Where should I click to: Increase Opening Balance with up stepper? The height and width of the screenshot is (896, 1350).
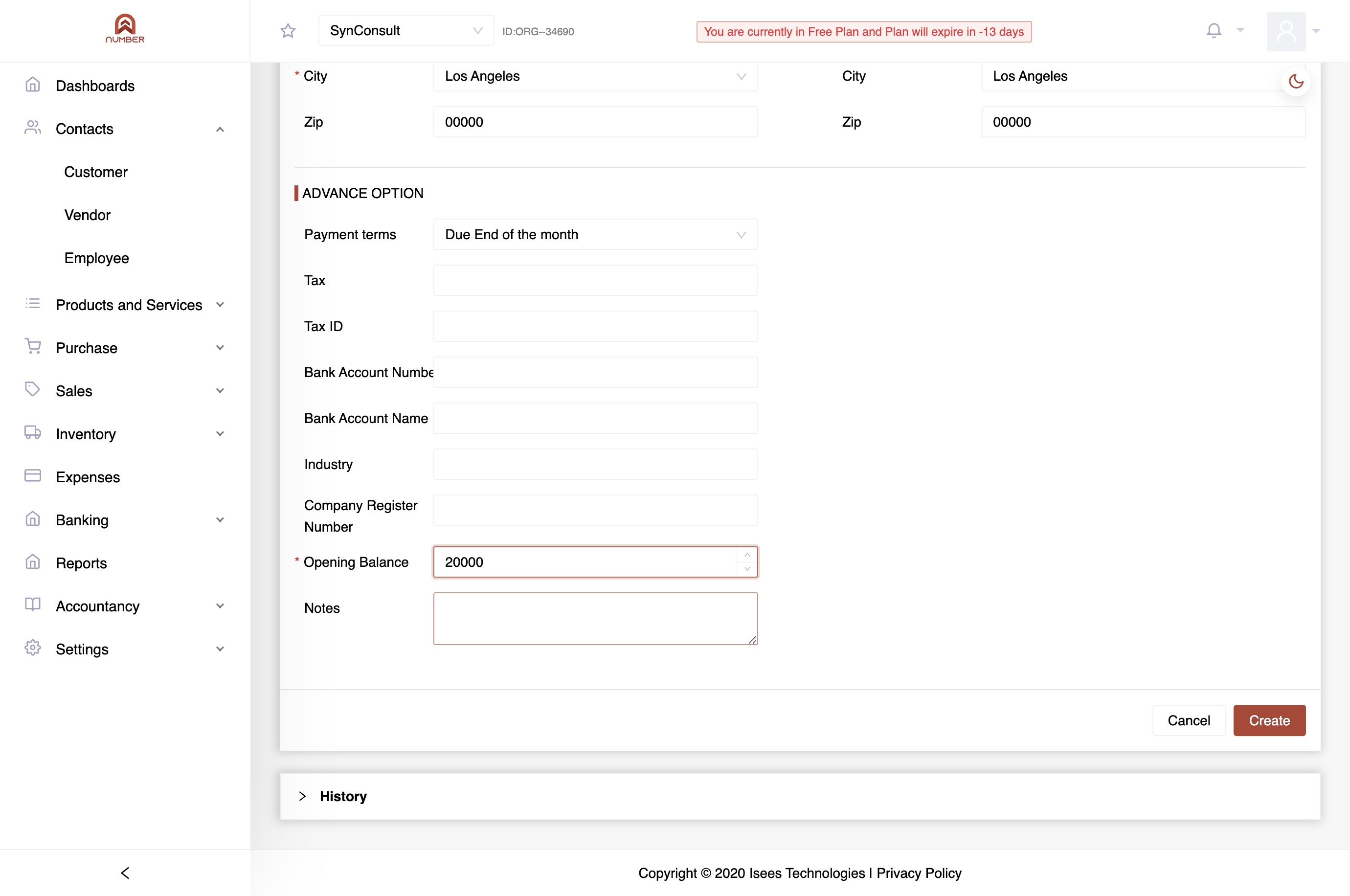(747, 555)
